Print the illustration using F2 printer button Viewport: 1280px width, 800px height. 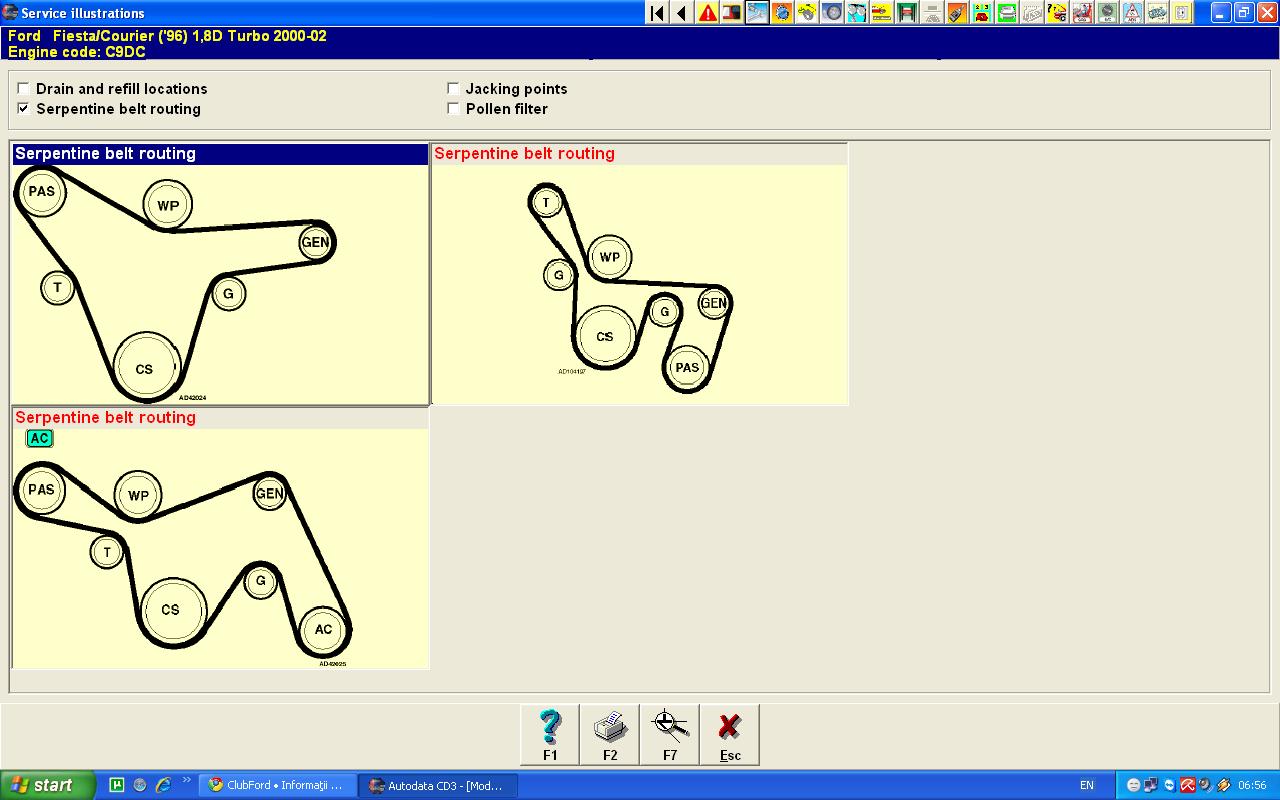[x=610, y=734]
